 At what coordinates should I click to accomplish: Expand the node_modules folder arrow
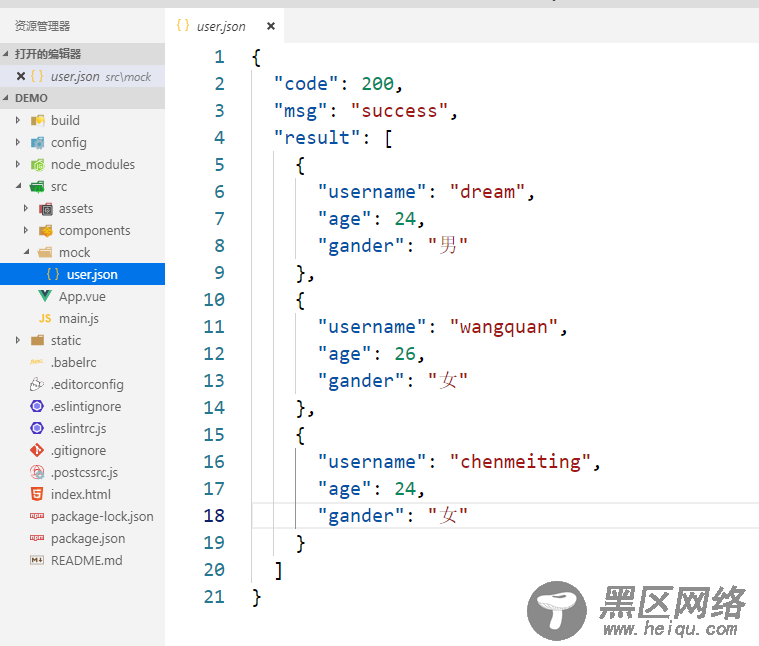[18, 164]
